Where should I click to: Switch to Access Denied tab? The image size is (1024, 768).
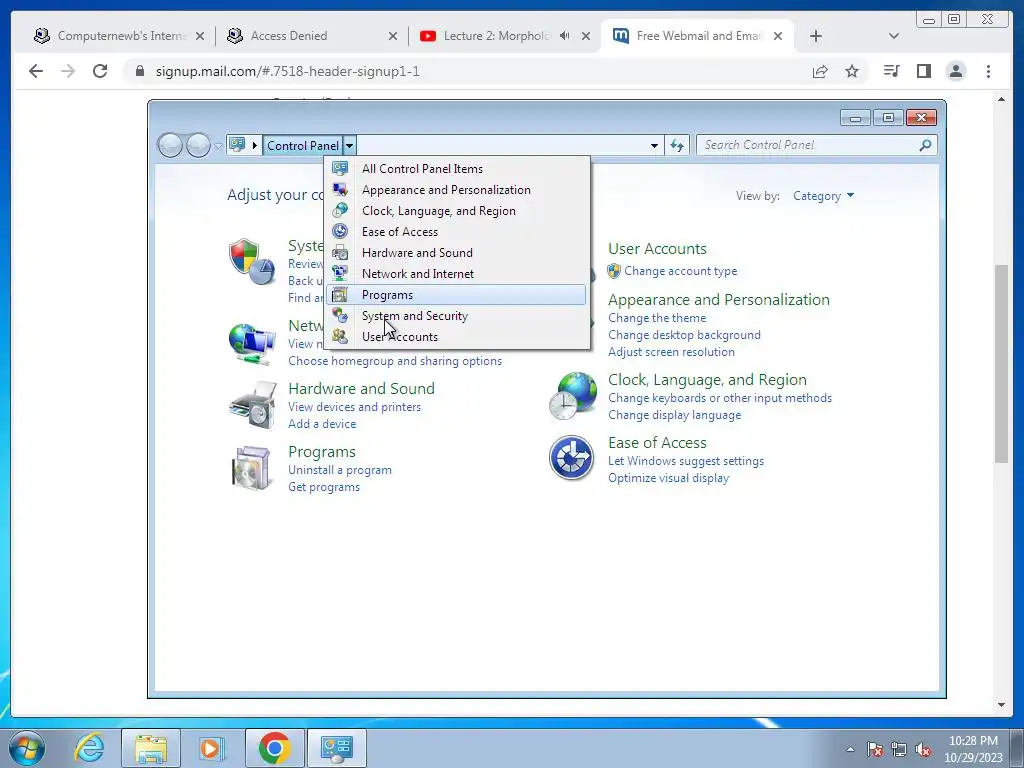(311, 36)
